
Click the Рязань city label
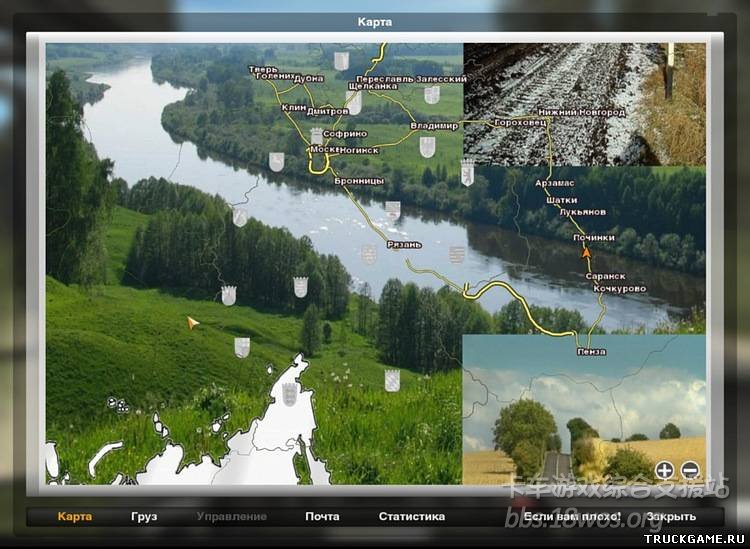pyautogui.click(x=405, y=244)
